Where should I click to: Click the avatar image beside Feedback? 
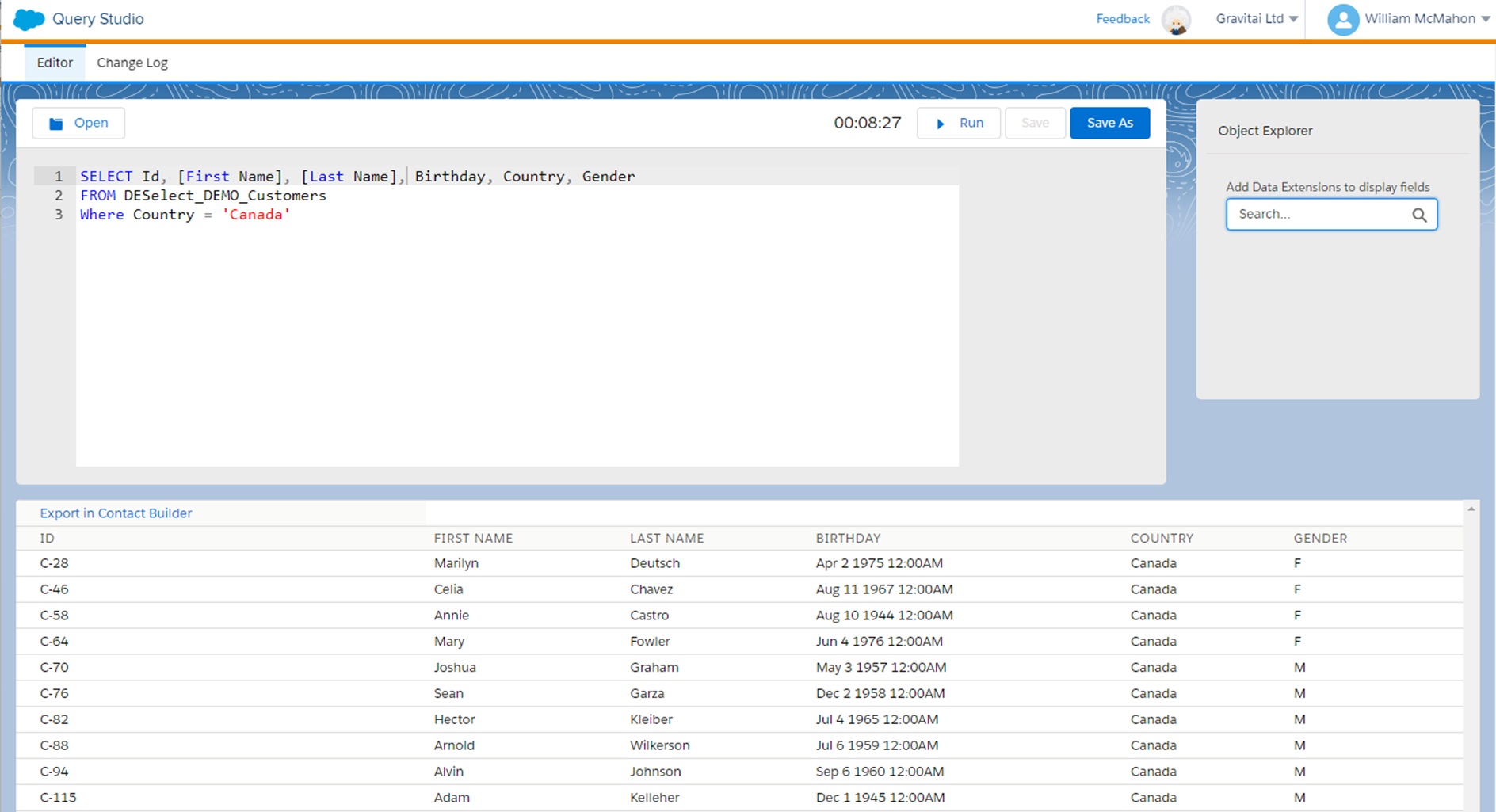pos(1176,20)
